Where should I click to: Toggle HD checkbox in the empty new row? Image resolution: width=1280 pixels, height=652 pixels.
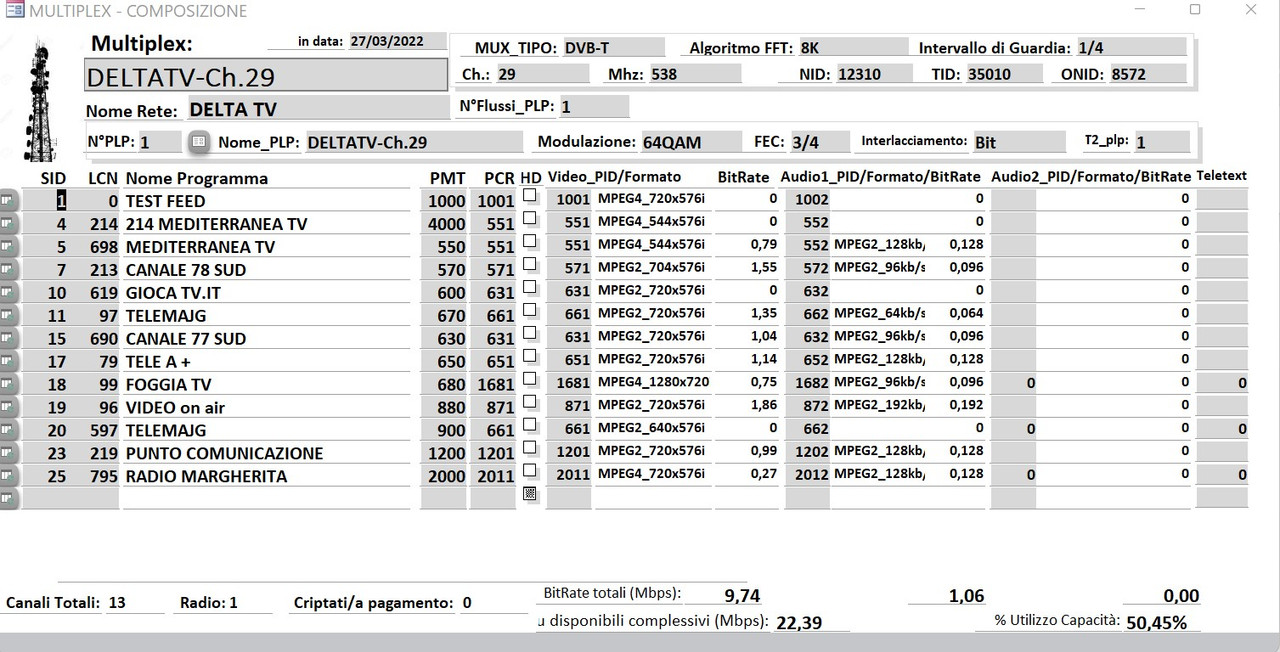530,493
